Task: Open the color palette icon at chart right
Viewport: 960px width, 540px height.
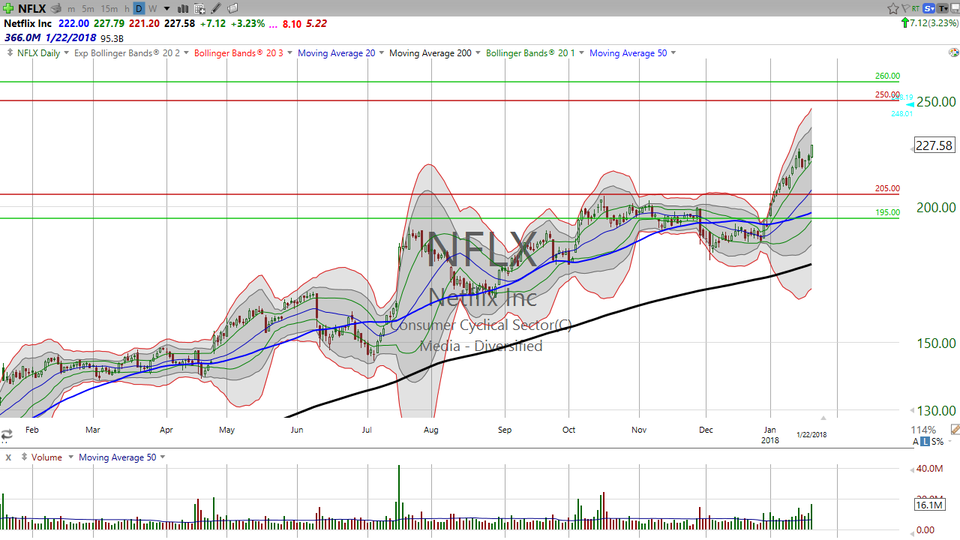Action: (954, 53)
